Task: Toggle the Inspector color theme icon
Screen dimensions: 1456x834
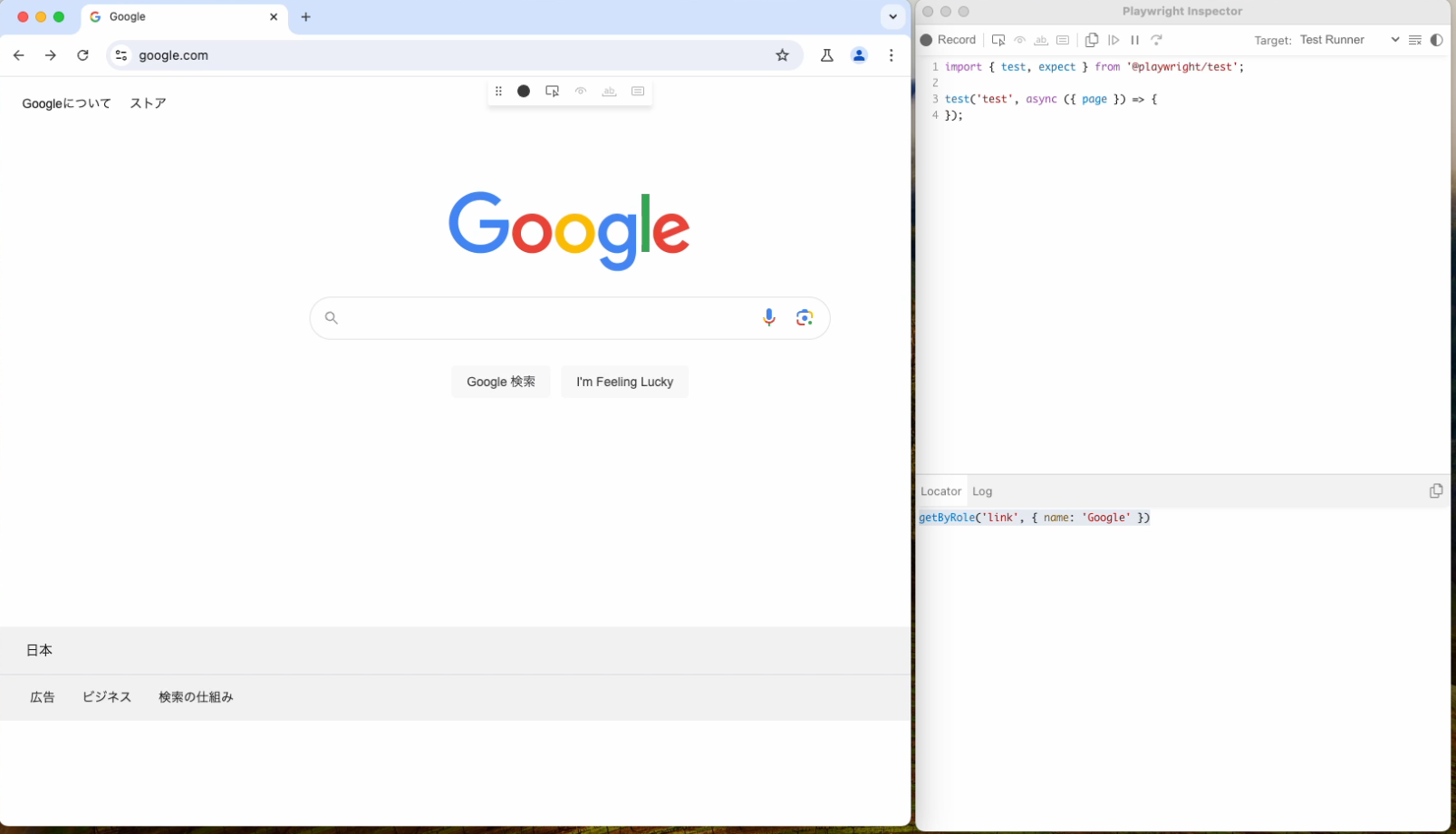Action: pyautogui.click(x=1436, y=40)
